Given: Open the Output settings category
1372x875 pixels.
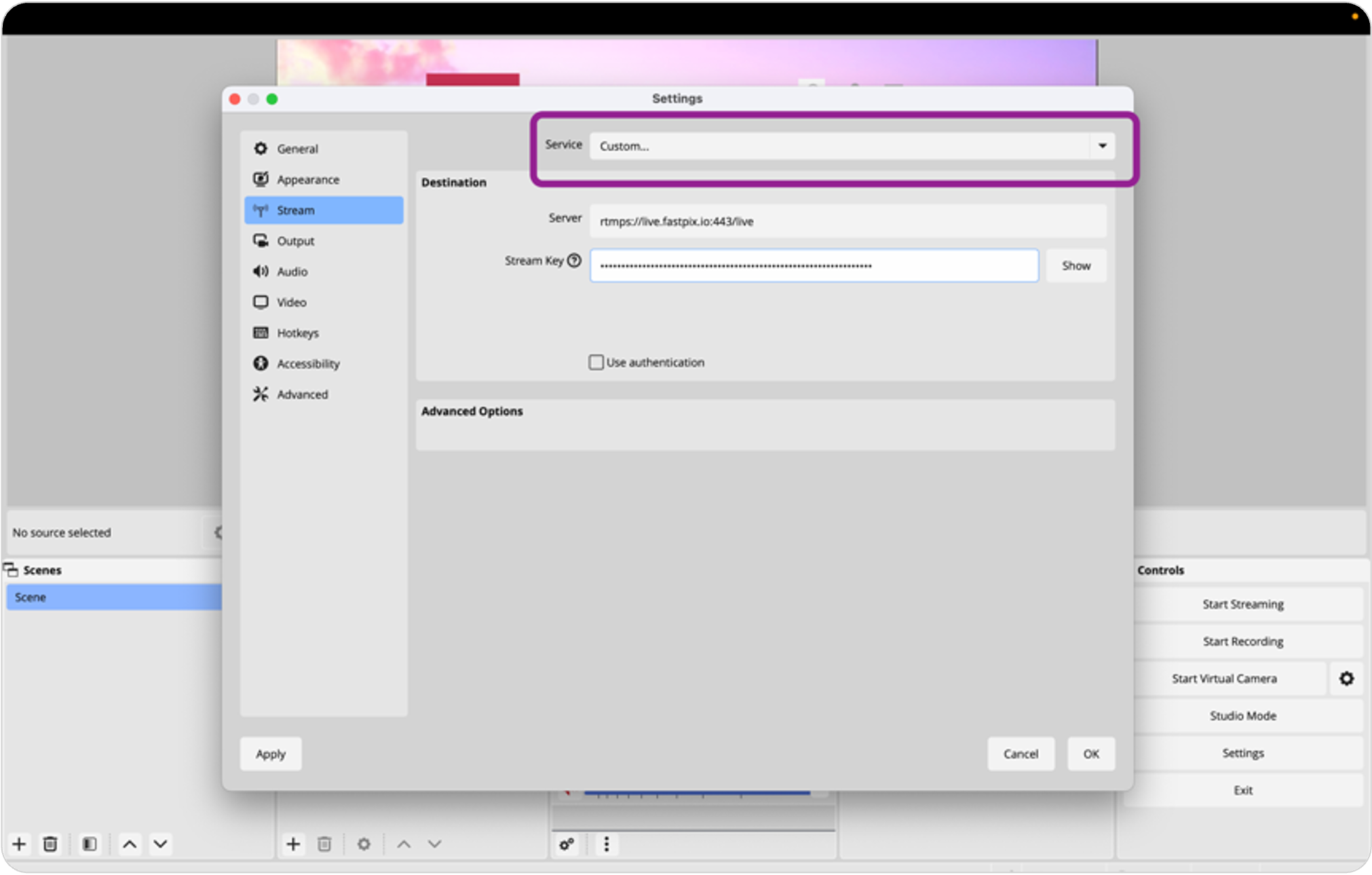Looking at the screenshot, I should pyautogui.click(x=324, y=241).
